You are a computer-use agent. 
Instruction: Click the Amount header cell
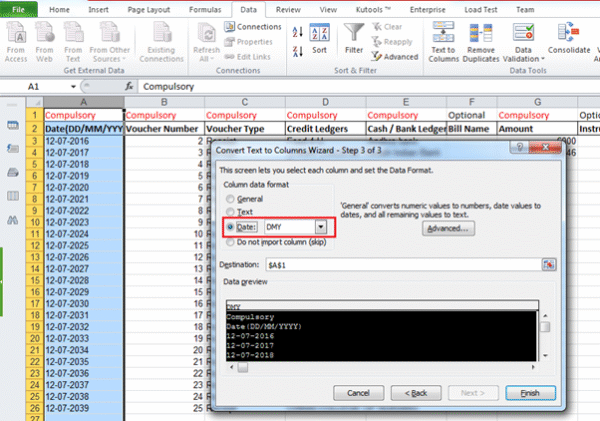537,129
